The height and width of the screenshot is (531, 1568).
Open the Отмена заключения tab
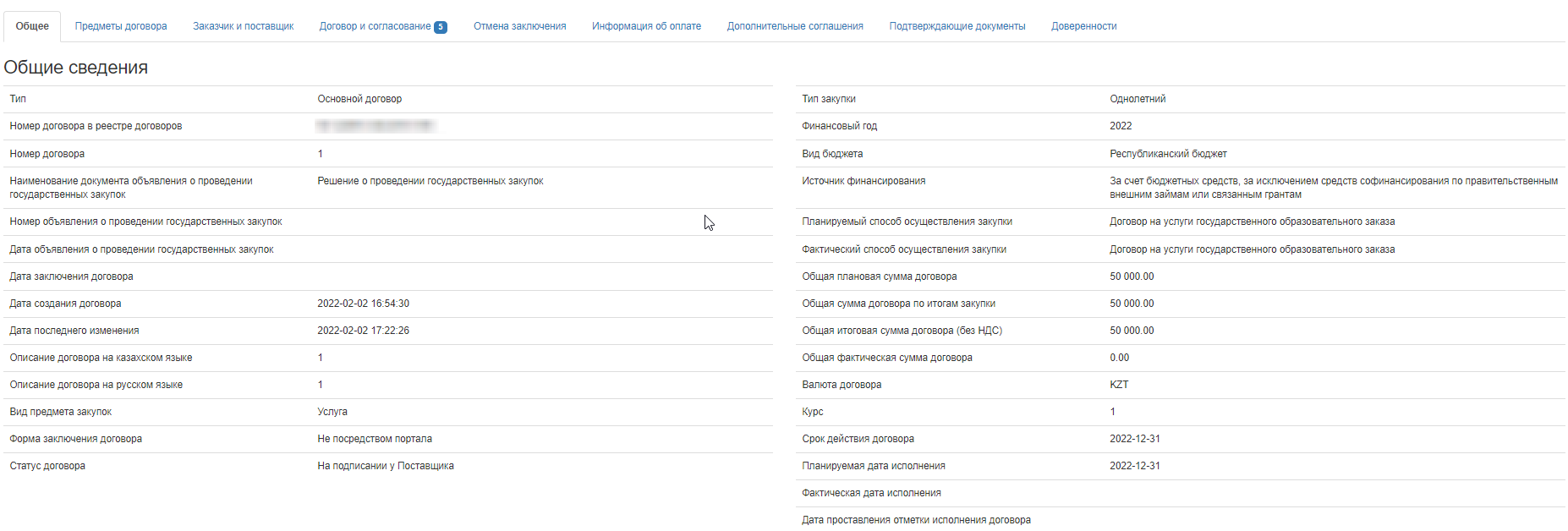coord(519,26)
